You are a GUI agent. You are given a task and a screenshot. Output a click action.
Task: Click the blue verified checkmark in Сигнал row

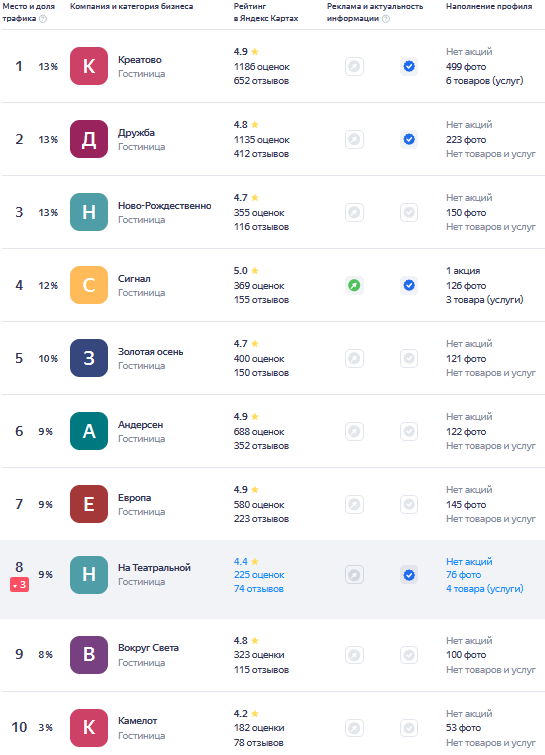pyautogui.click(x=409, y=286)
